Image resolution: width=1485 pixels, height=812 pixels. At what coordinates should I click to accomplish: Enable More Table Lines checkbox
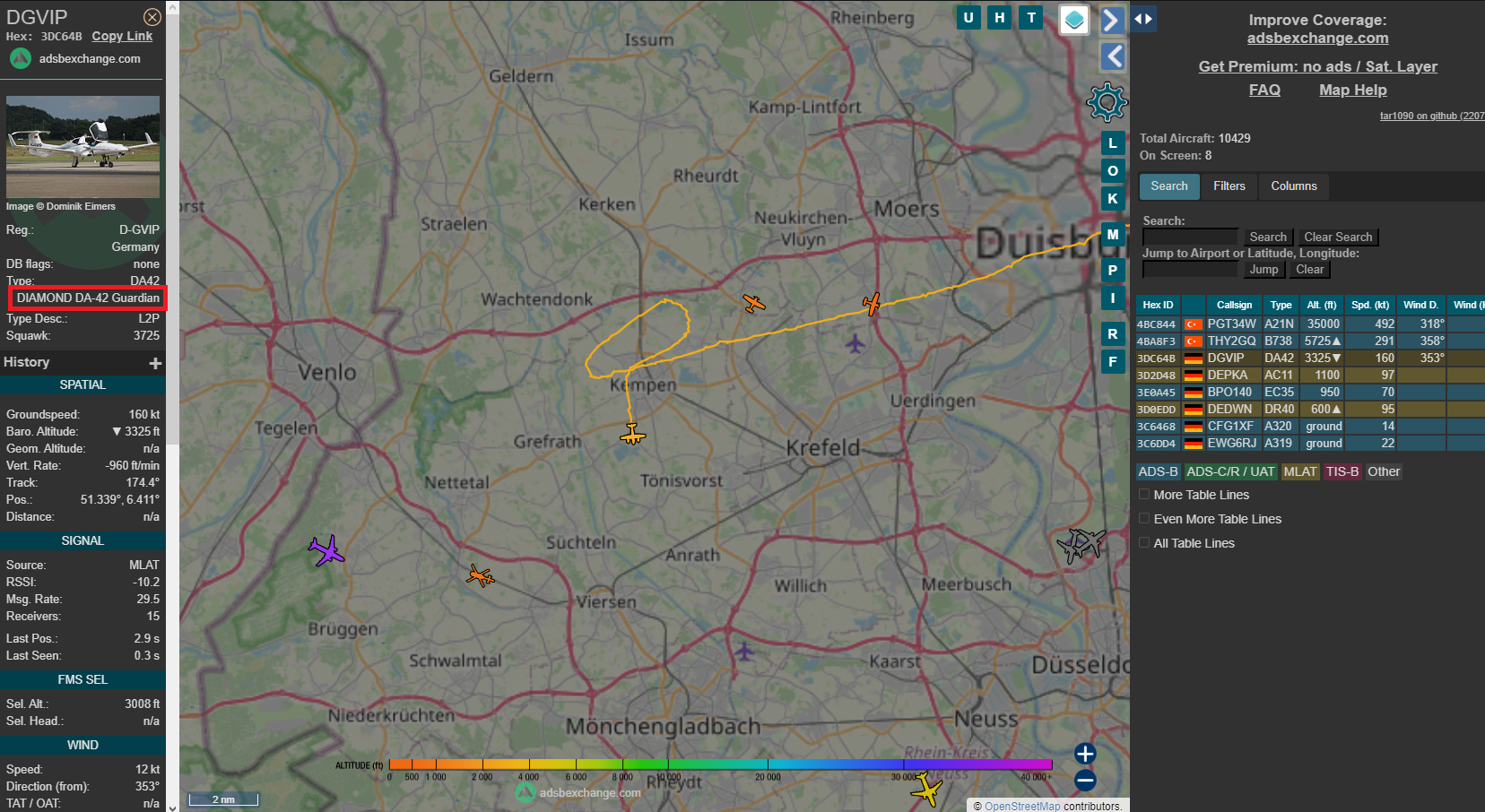(1144, 494)
